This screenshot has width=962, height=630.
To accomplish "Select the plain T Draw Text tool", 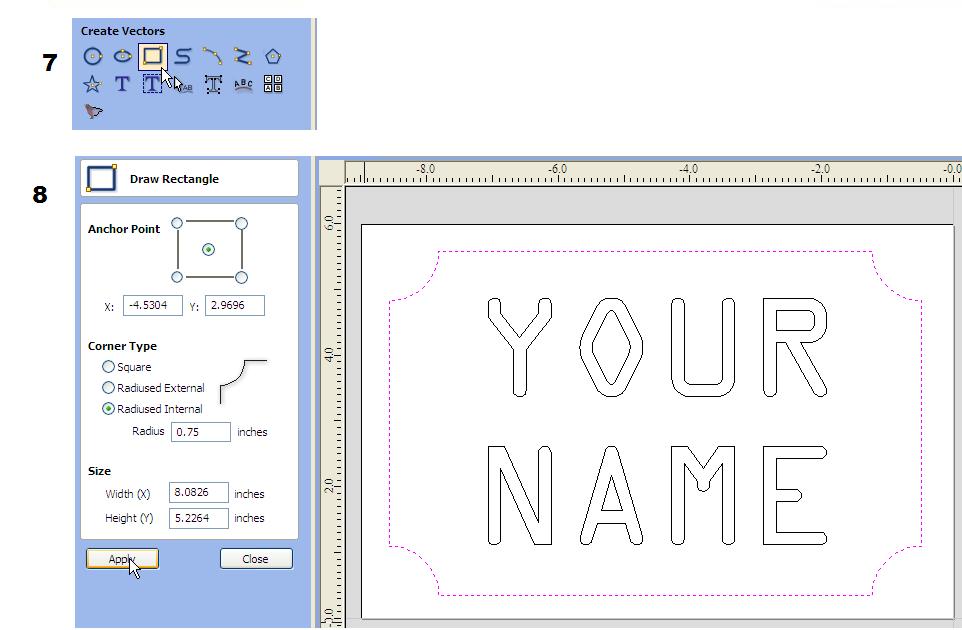I will click(122, 84).
